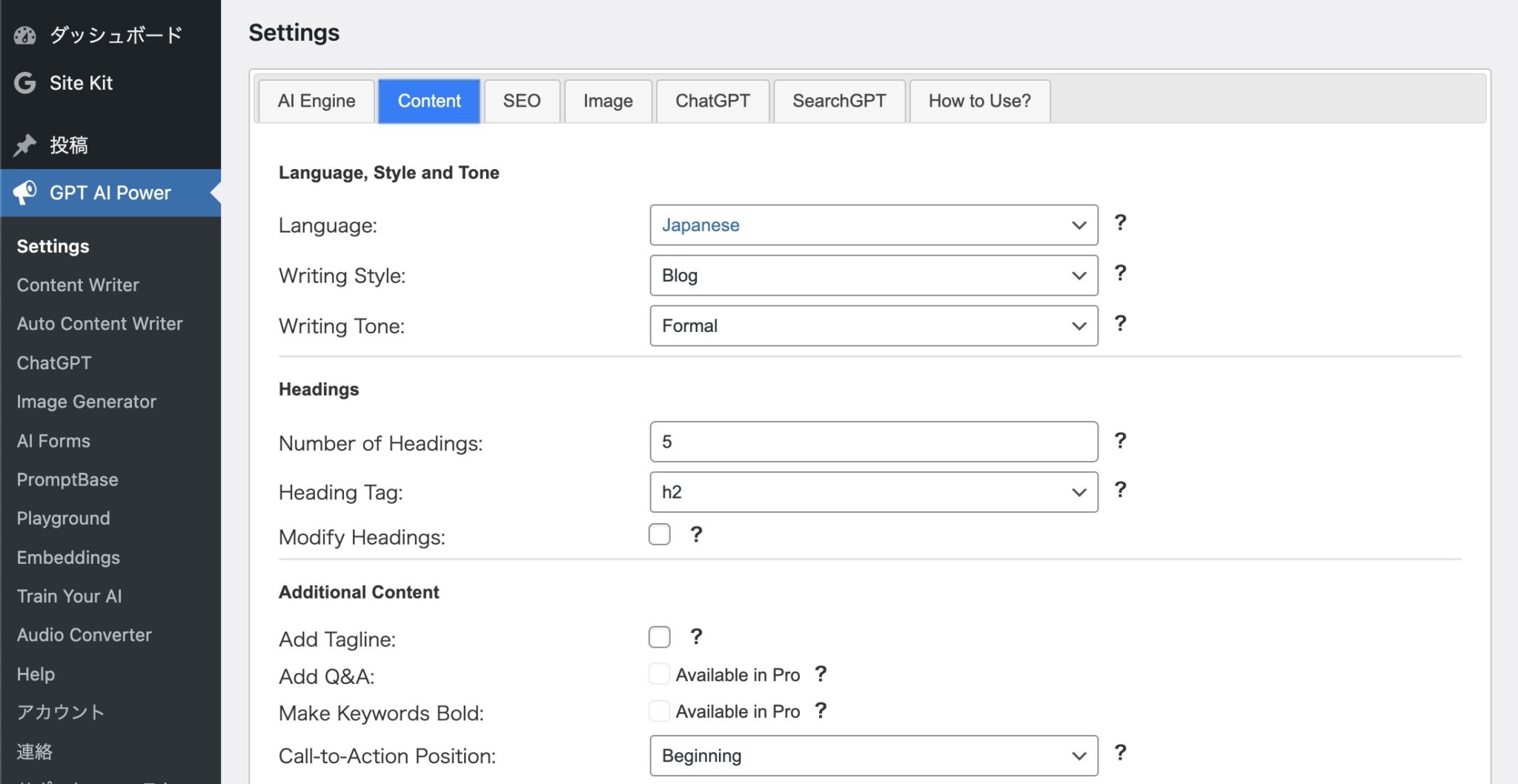Click help question mark beside Language
Screen dimensions: 1518x784
coord(1120,222)
